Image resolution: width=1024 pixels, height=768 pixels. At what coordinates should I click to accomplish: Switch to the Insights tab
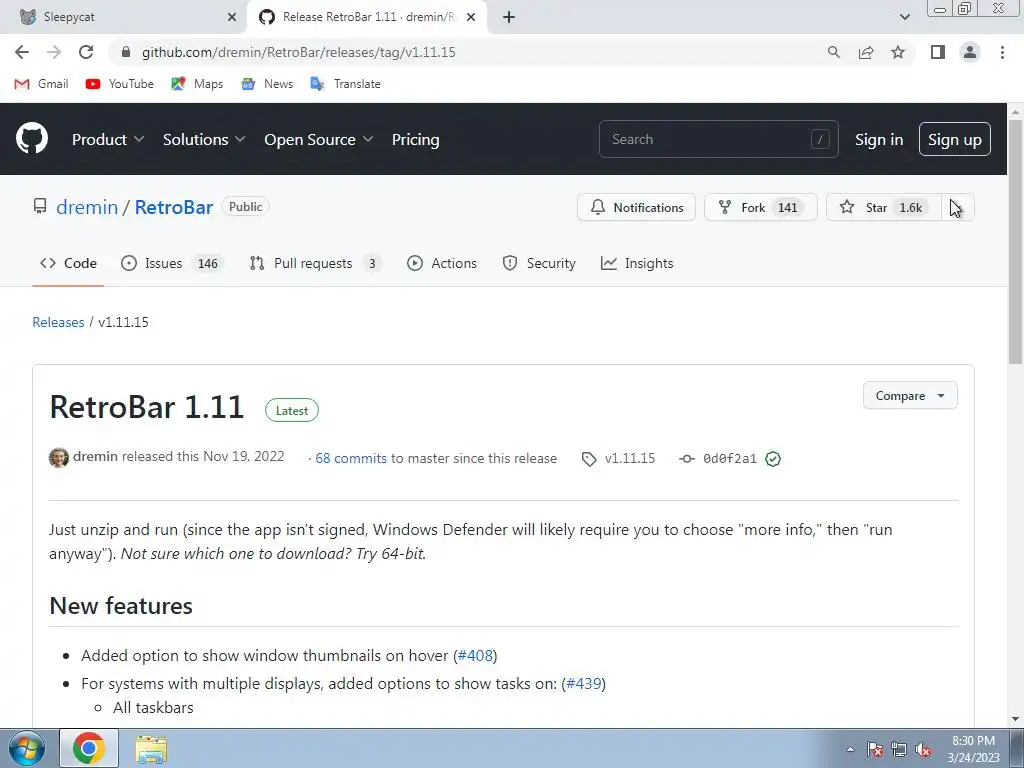tap(637, 263)
